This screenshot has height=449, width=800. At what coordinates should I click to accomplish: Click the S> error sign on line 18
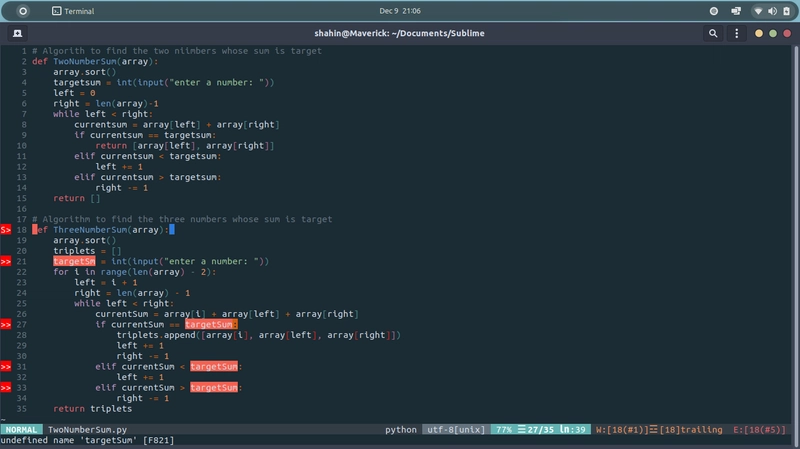point(6,229)
